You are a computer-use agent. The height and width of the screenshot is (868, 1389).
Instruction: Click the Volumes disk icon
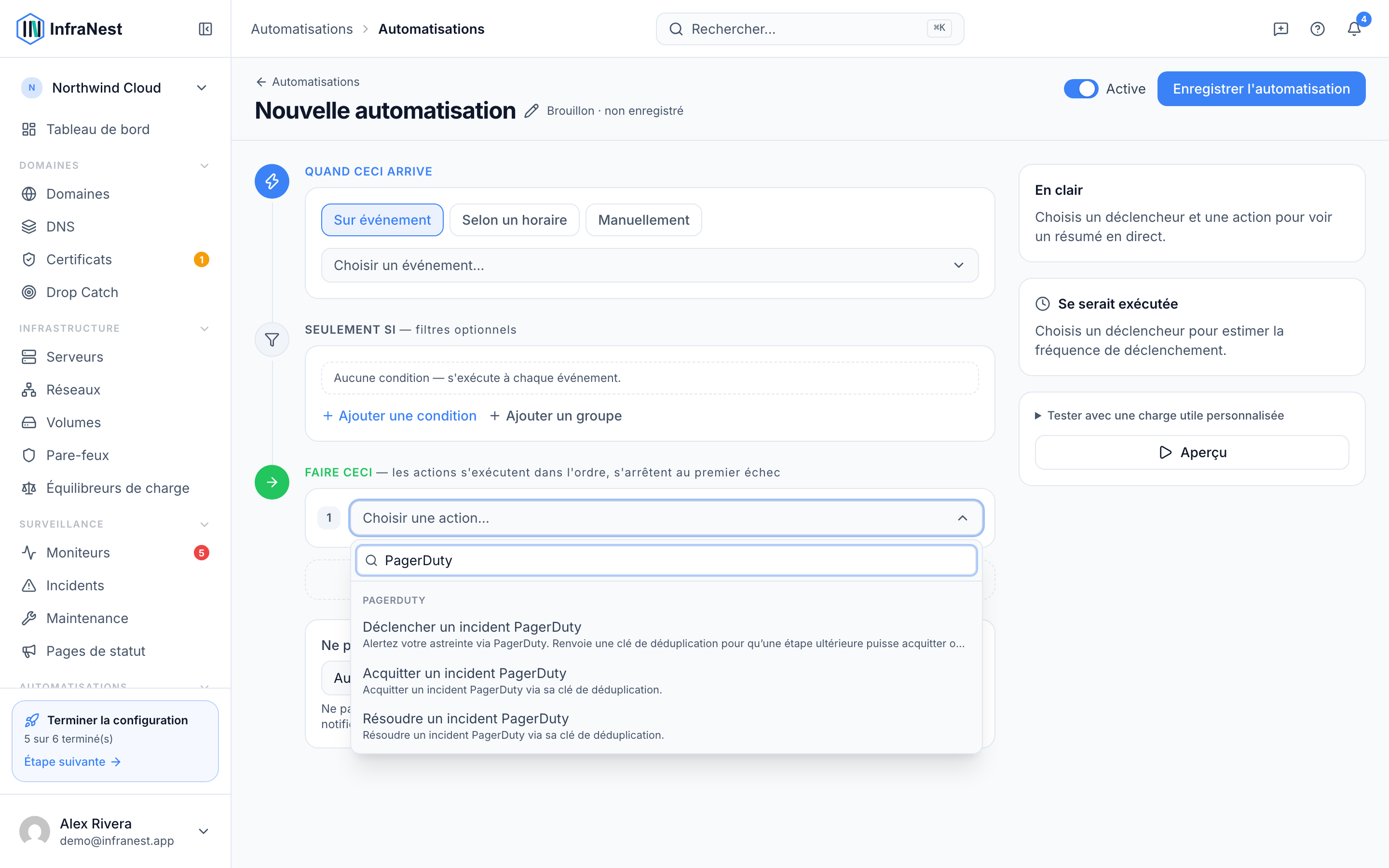(29, 422)
